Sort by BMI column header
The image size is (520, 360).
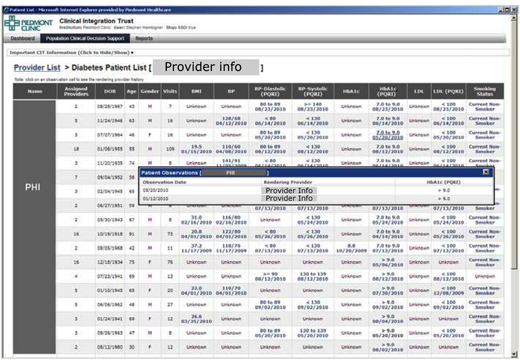click(197, 91)
